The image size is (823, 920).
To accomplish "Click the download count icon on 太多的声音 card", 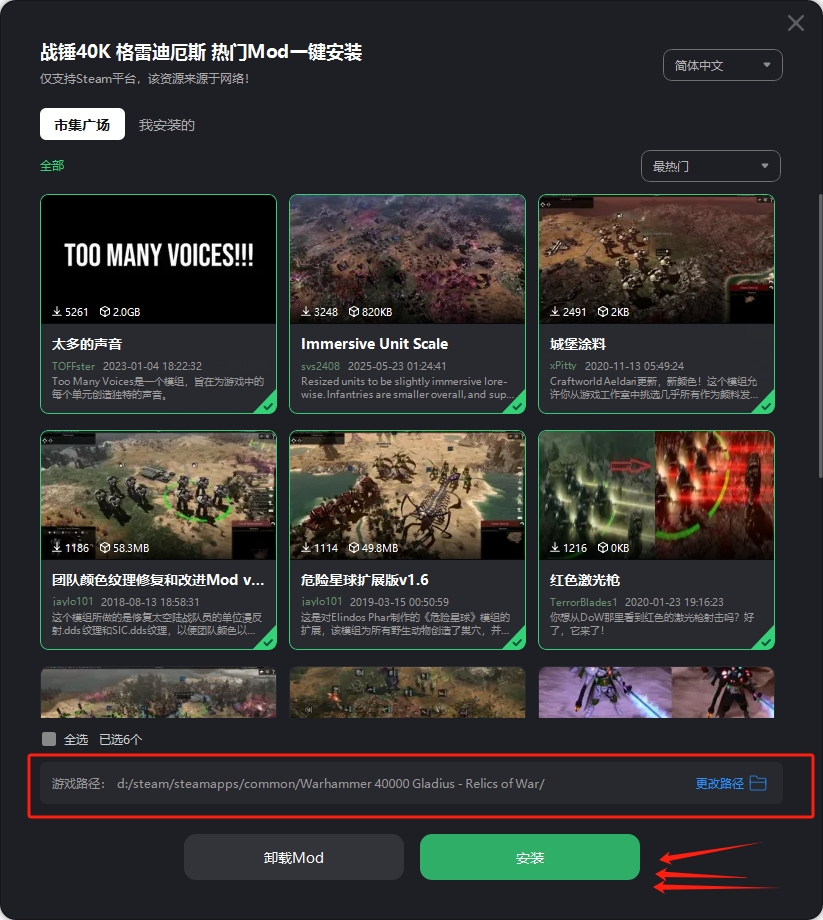I will (57, 312).
